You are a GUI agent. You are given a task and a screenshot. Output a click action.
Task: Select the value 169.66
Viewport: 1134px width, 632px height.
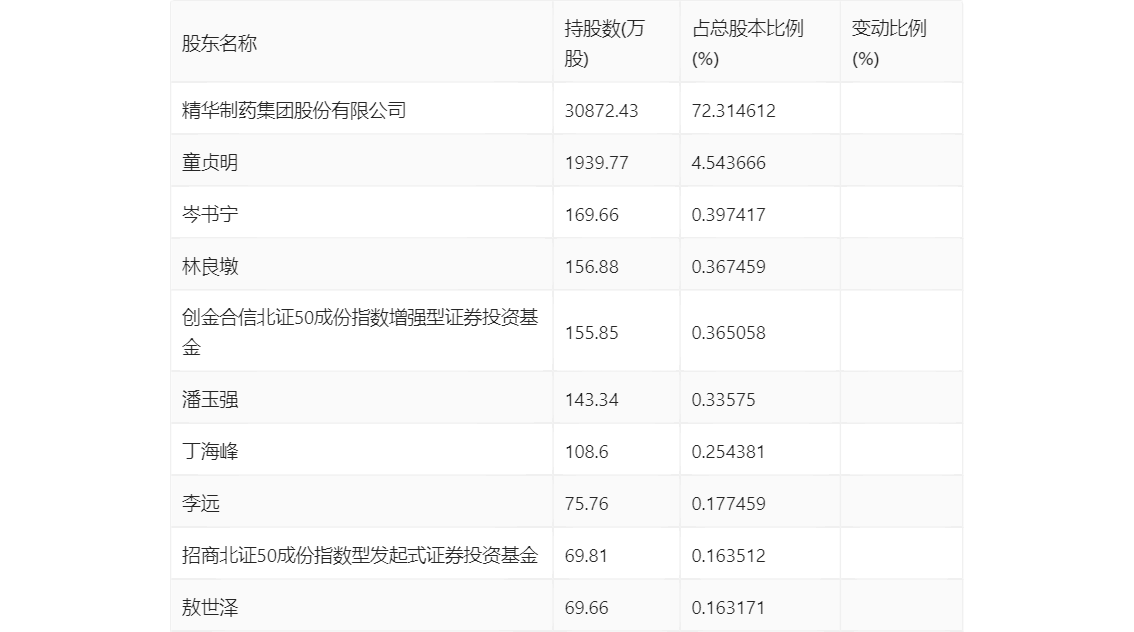point(591,215)
